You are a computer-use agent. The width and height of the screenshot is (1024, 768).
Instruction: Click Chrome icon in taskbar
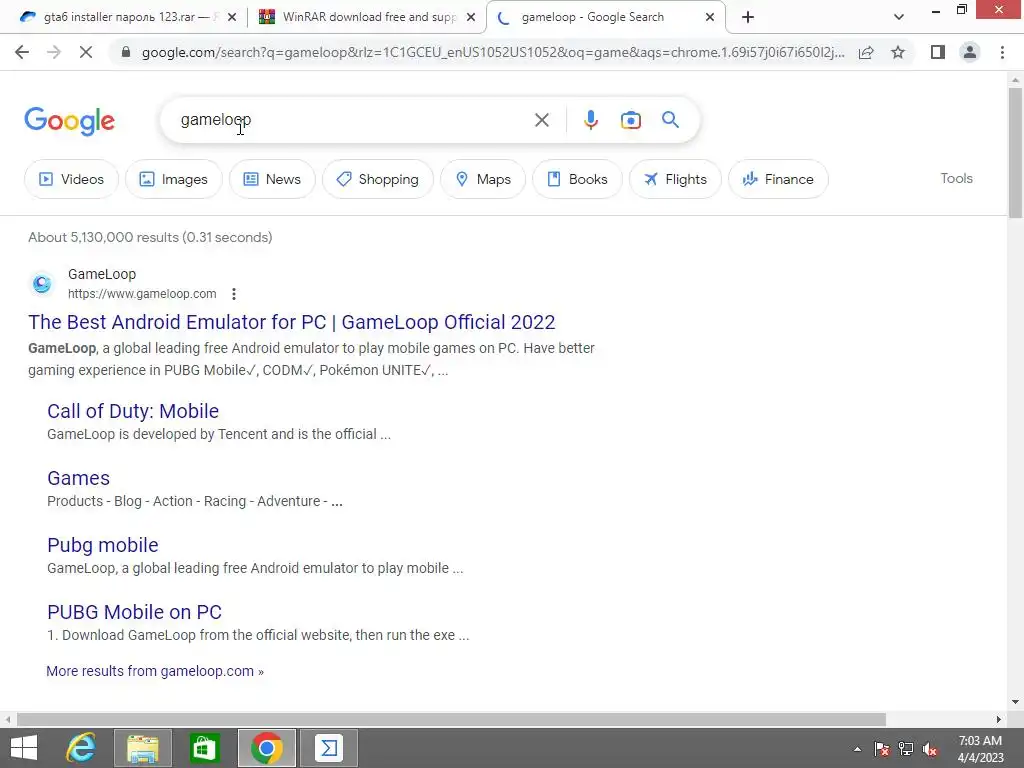[266, 748]
